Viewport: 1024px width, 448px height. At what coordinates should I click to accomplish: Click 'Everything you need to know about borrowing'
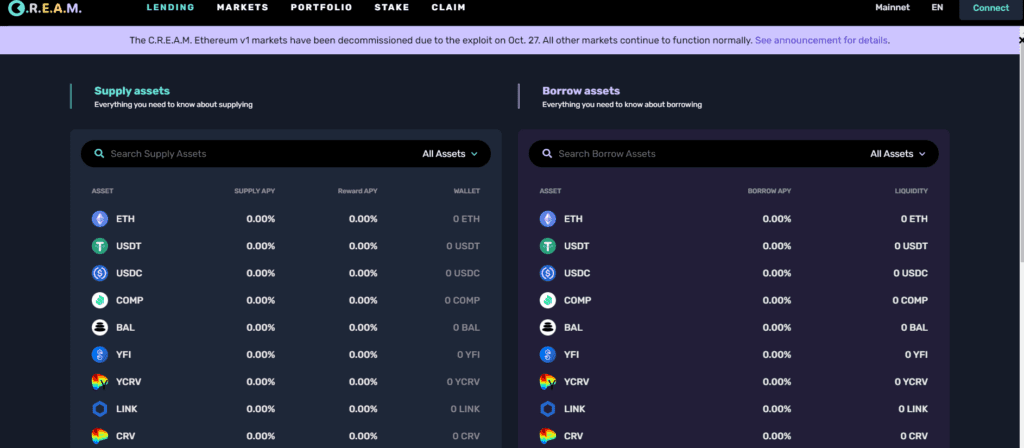pos(622,104)
